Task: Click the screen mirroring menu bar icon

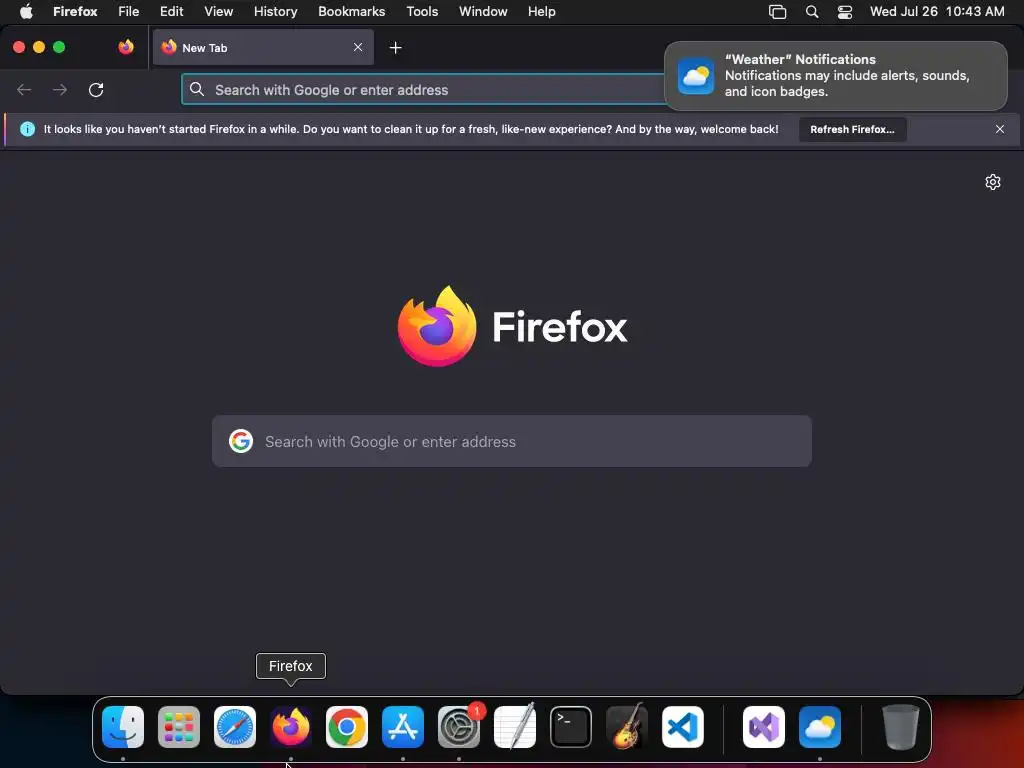Action: pos(777,12)
